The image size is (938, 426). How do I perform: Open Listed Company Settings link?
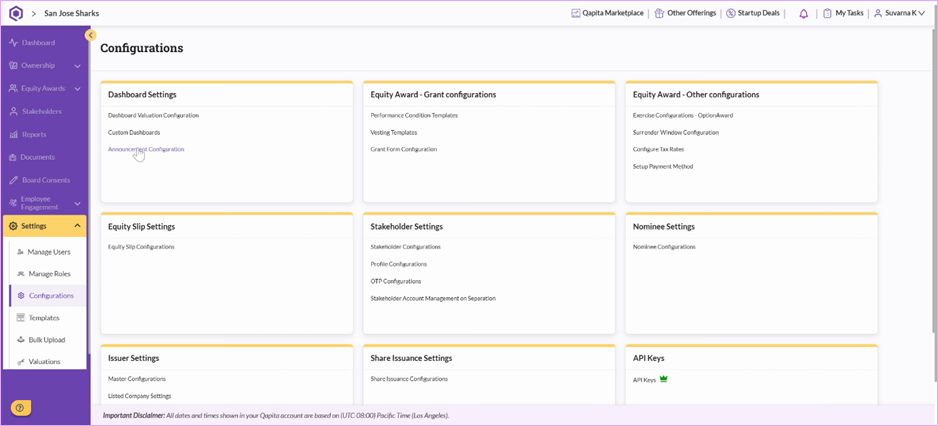coord(139,395)
